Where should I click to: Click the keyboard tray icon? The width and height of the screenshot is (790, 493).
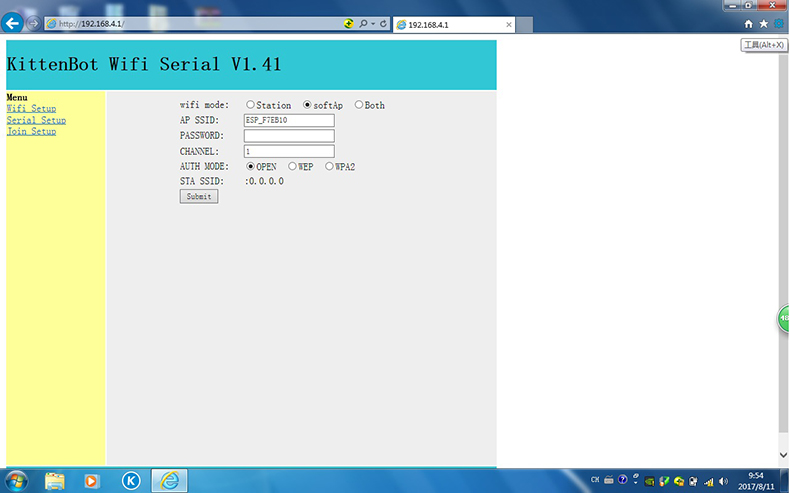click(x=609, y=480)
